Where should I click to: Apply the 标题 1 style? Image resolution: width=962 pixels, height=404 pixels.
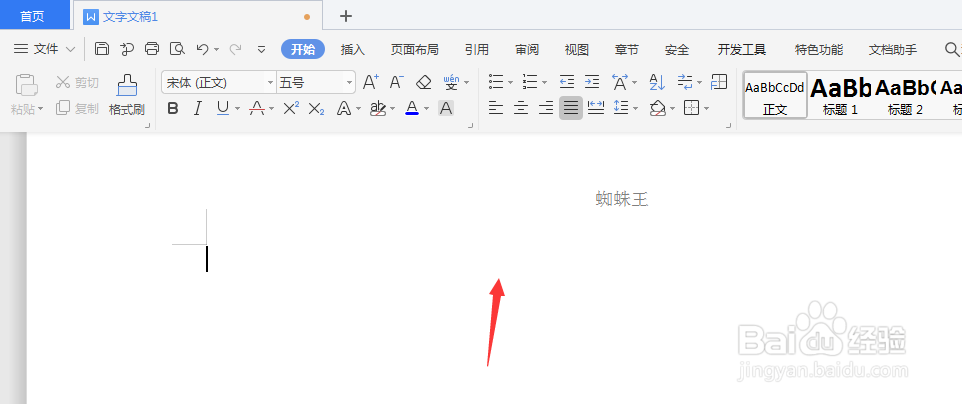(x=841, y=95)
